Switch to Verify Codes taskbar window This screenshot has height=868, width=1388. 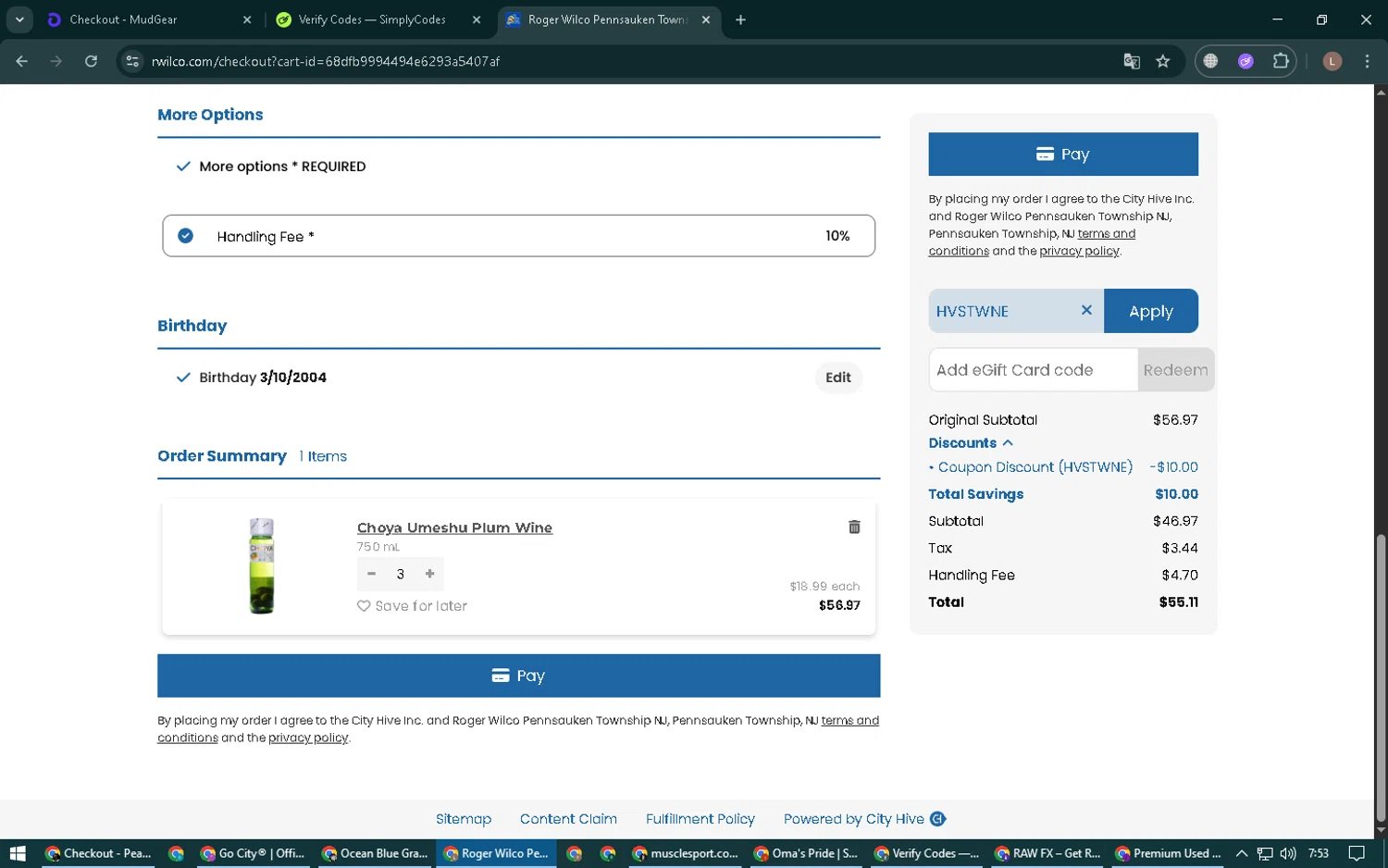[927, 853]
